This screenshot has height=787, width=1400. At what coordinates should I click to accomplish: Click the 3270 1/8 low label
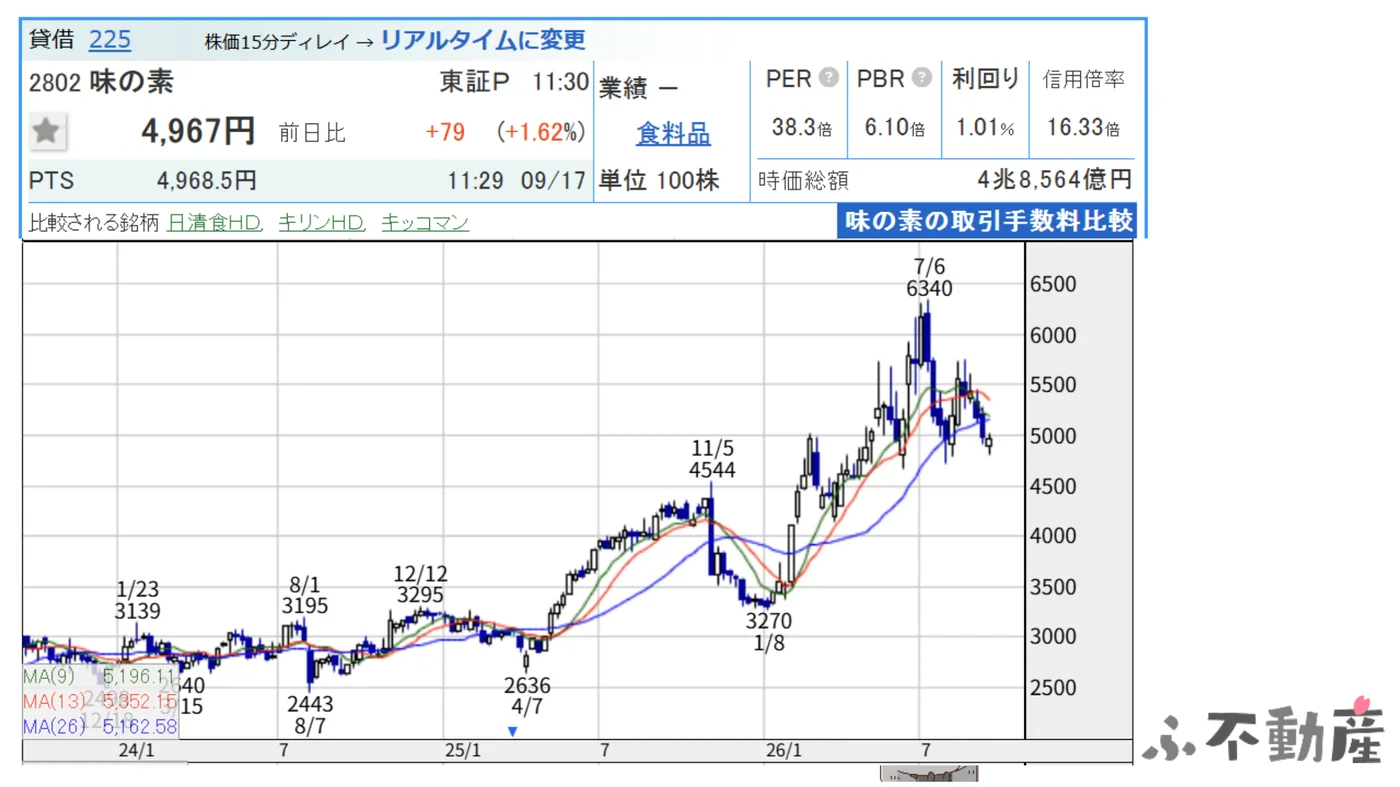click(768, 633)
